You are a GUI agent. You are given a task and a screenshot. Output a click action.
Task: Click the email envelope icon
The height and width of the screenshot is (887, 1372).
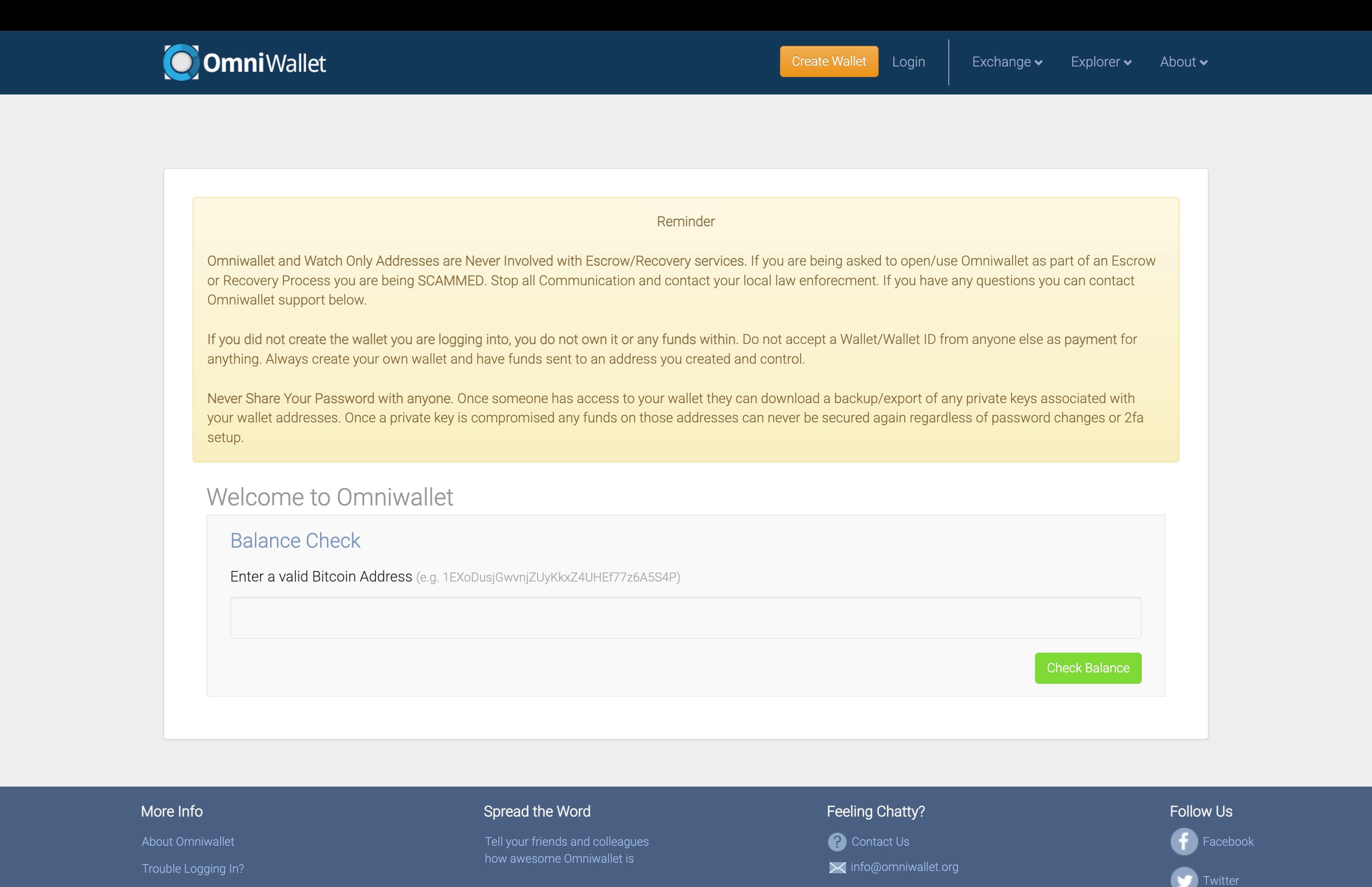837,867
